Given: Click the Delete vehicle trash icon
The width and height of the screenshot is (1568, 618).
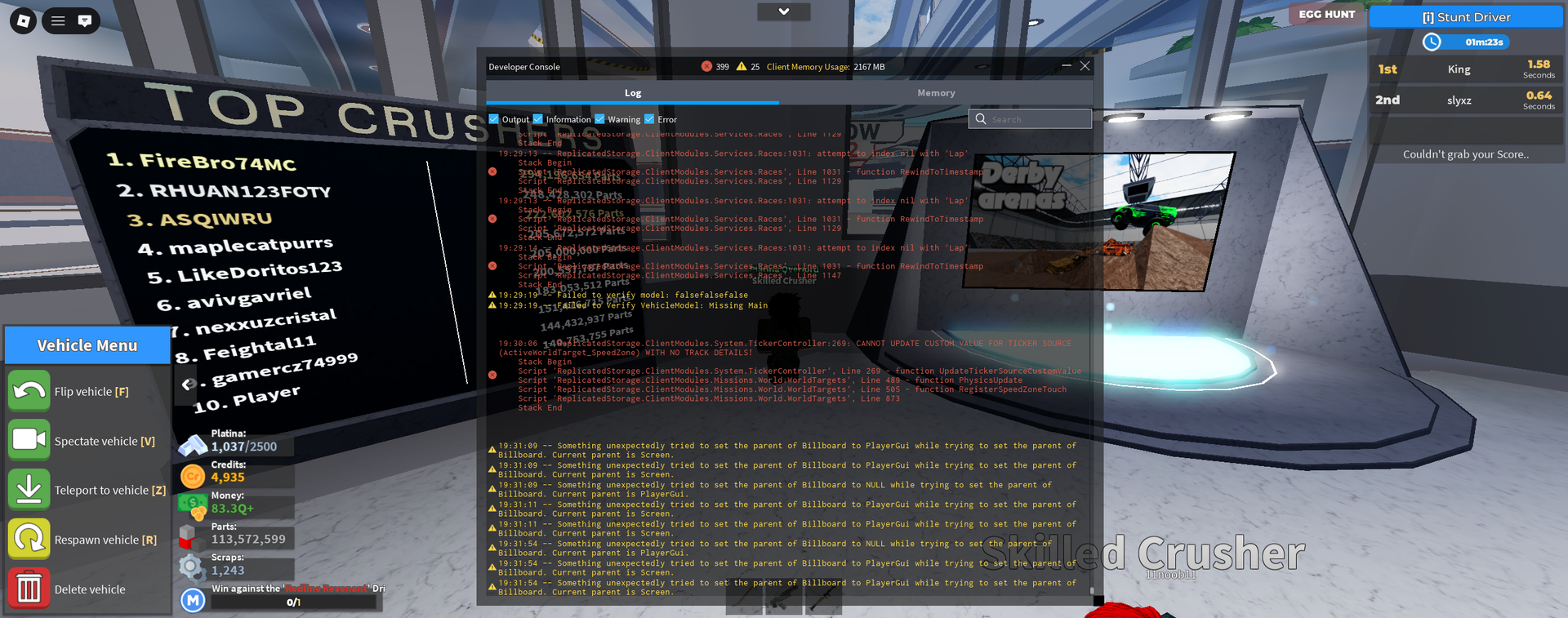Looking at the screenshot, I should [29, 589].
